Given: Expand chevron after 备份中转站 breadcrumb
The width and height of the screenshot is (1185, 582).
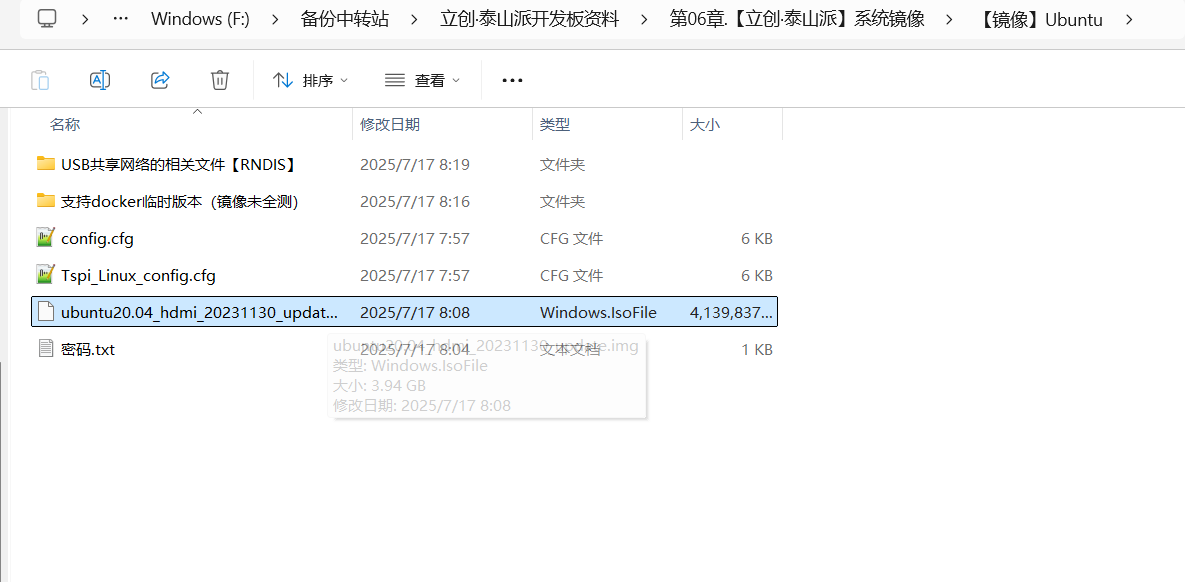Looking at the screenshot, I should (414, 19).
